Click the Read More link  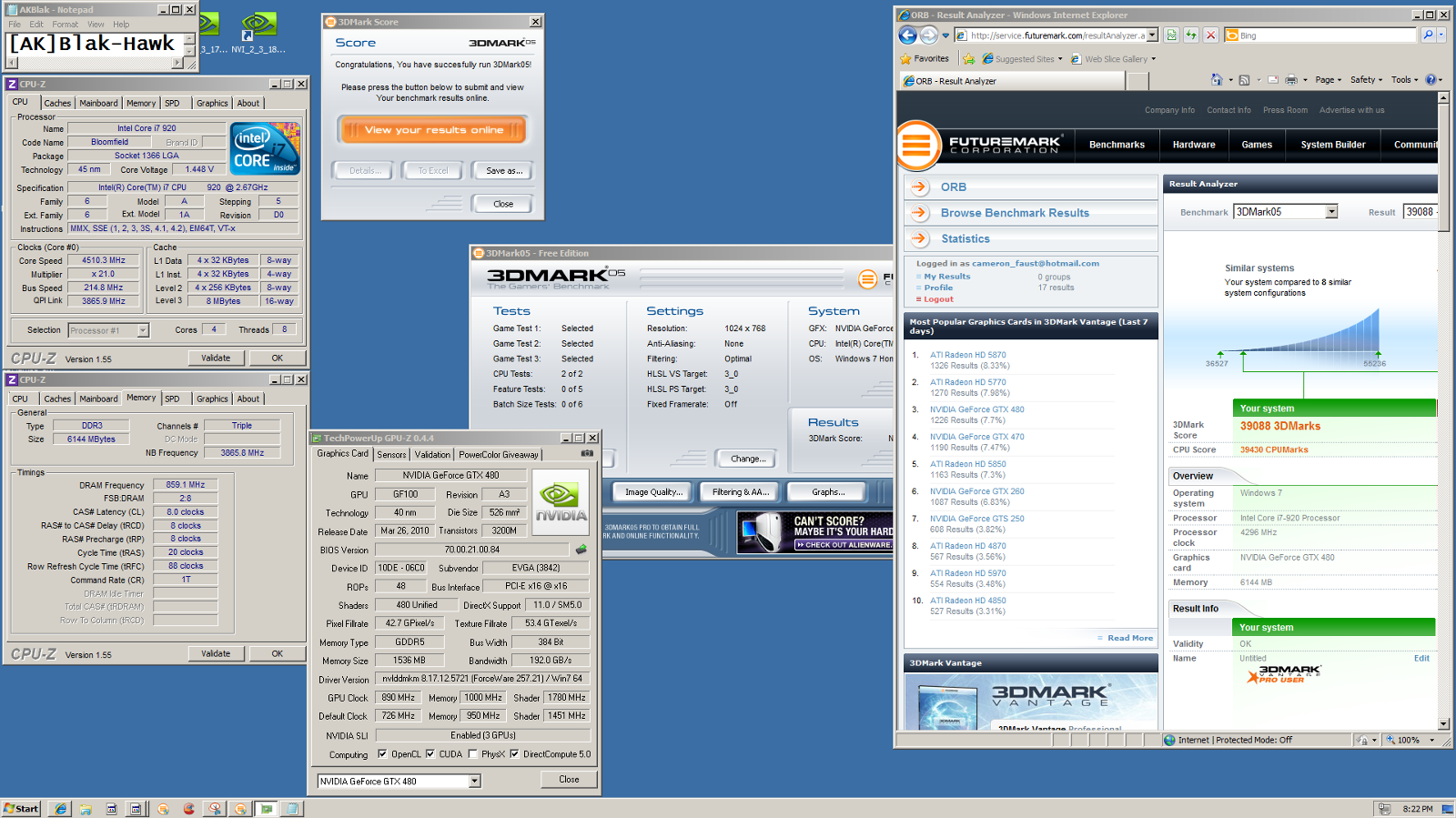(1130, 638)
